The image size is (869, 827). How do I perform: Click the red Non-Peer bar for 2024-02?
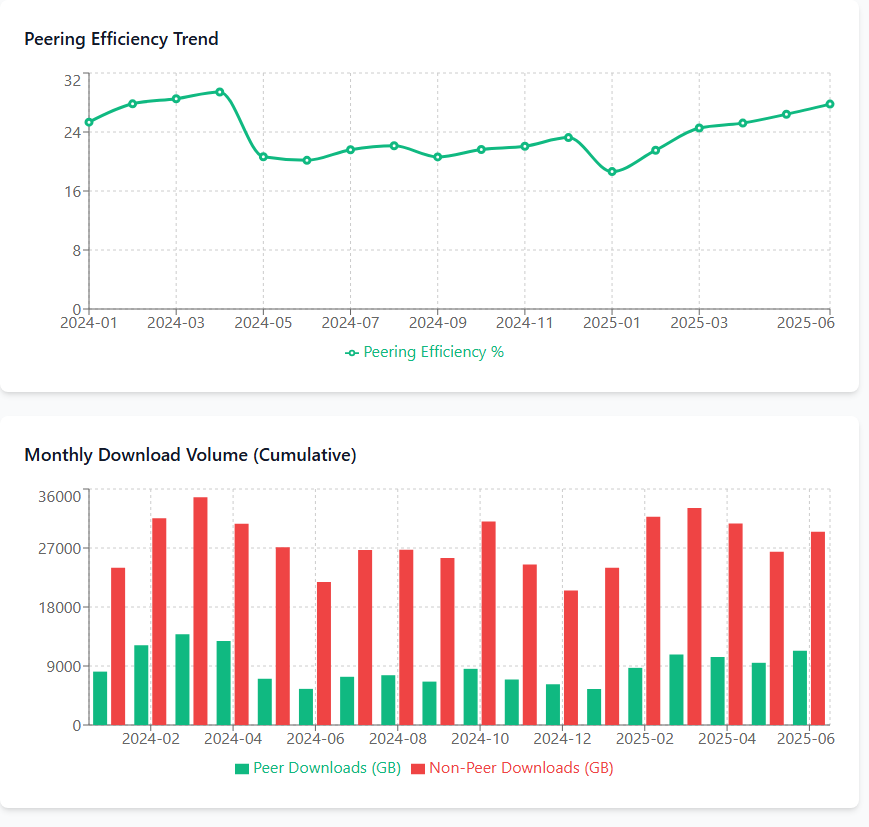(x=159, y=621)
